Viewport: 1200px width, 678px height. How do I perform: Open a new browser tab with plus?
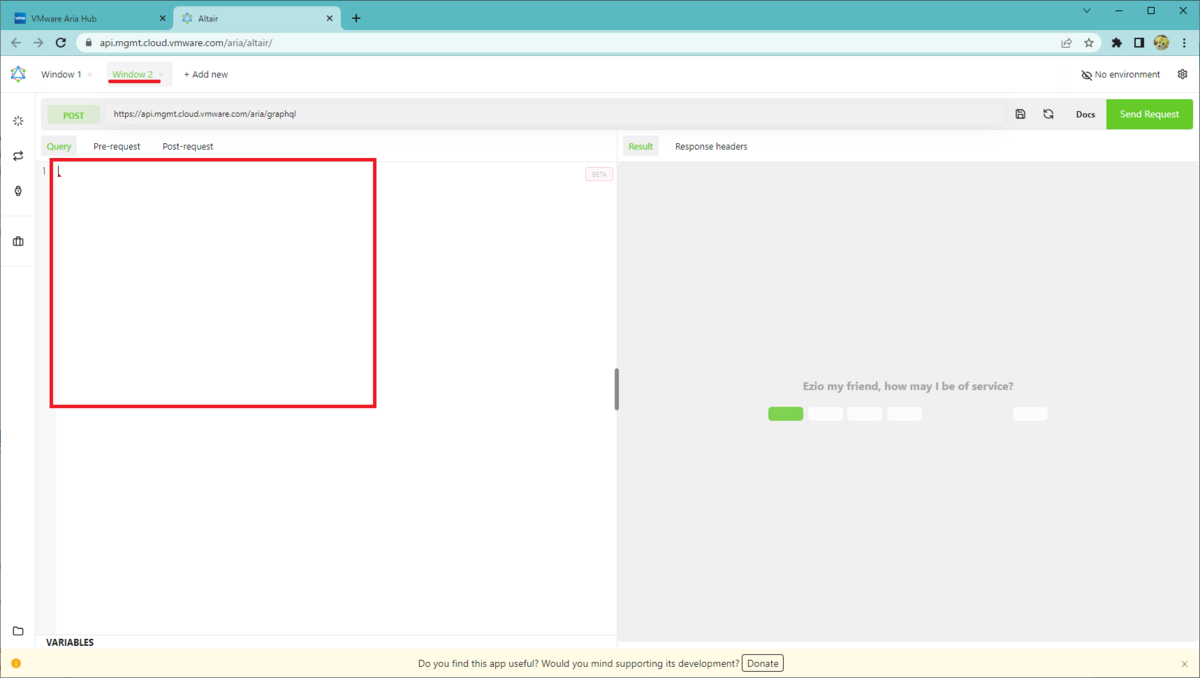[356, 18]
